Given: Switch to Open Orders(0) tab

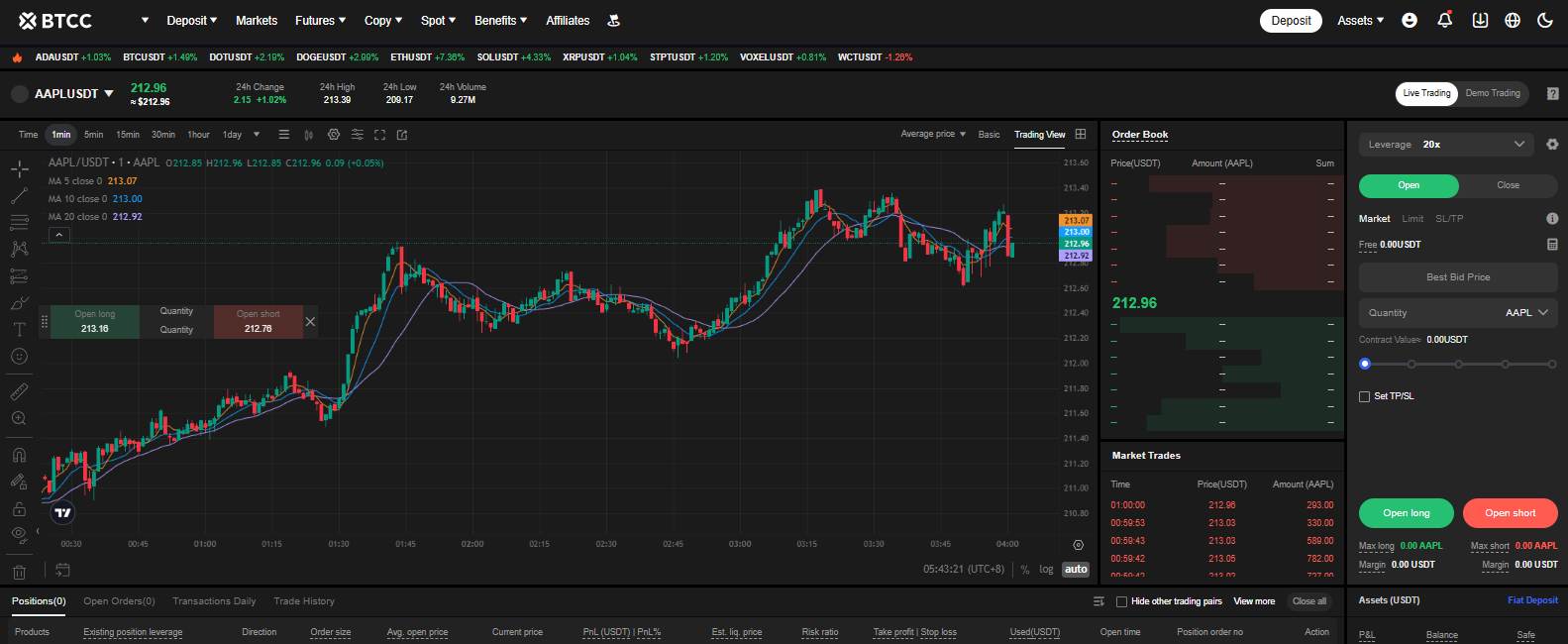Looking at the screenshot, I should click(x=119, y=601).
